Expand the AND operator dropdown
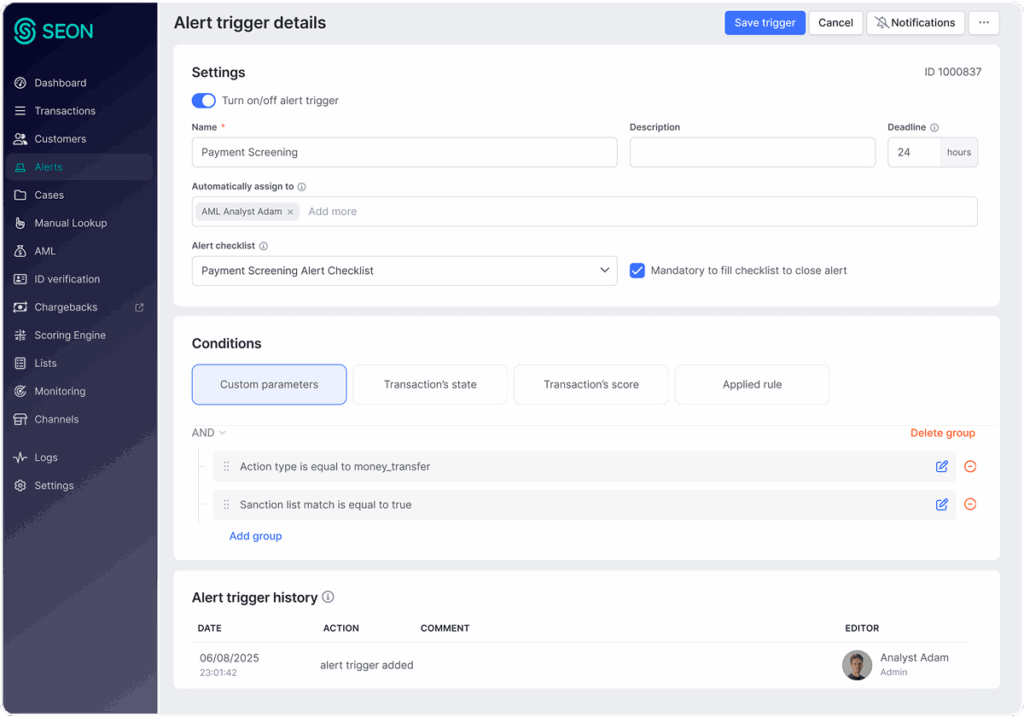 [208, 433]
